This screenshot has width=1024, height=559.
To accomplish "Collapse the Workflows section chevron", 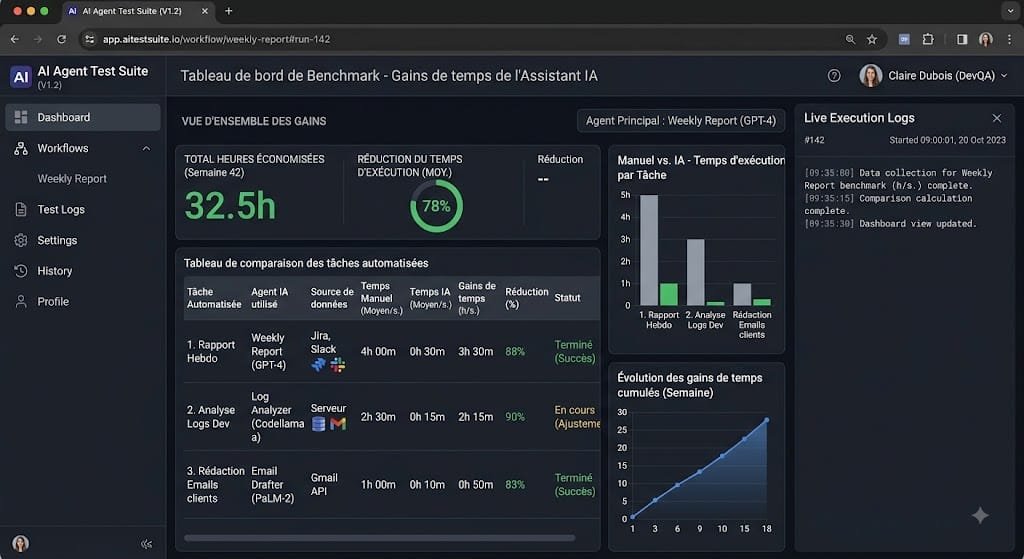I will coord(146,148).
